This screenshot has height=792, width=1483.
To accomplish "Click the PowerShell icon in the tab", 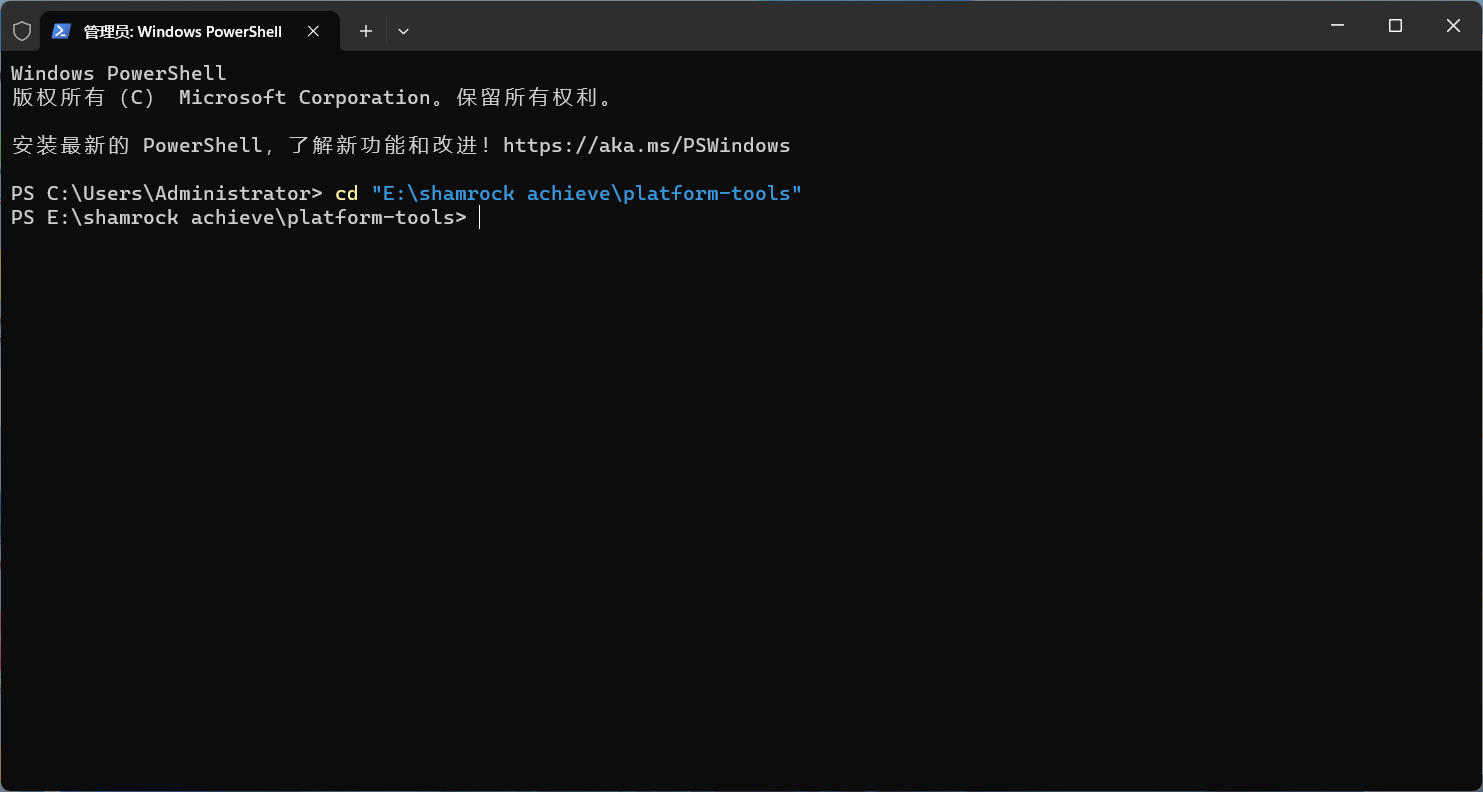I will pos(62,31).
